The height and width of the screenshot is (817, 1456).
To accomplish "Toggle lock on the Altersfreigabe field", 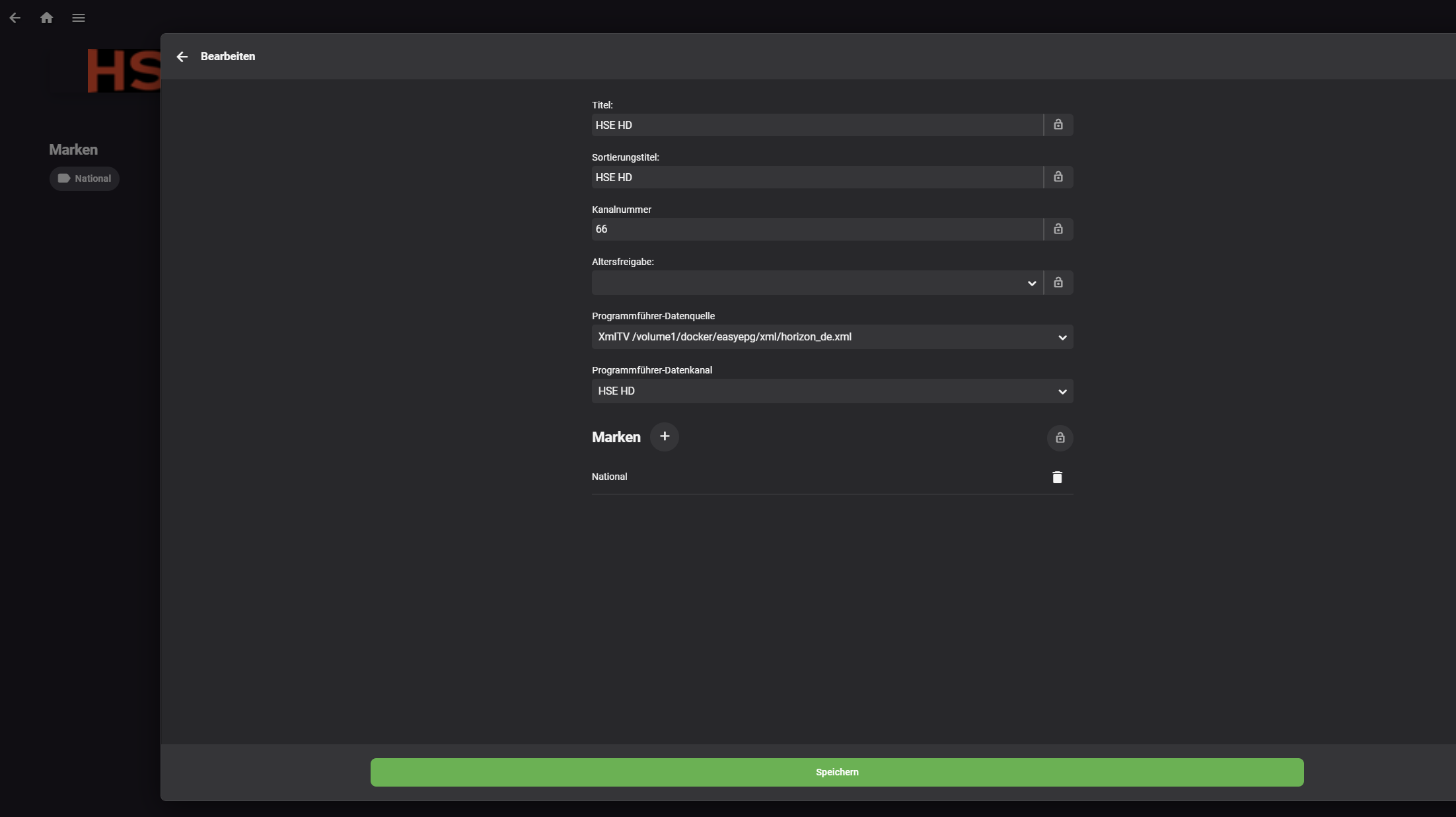I will point(1058,283).
